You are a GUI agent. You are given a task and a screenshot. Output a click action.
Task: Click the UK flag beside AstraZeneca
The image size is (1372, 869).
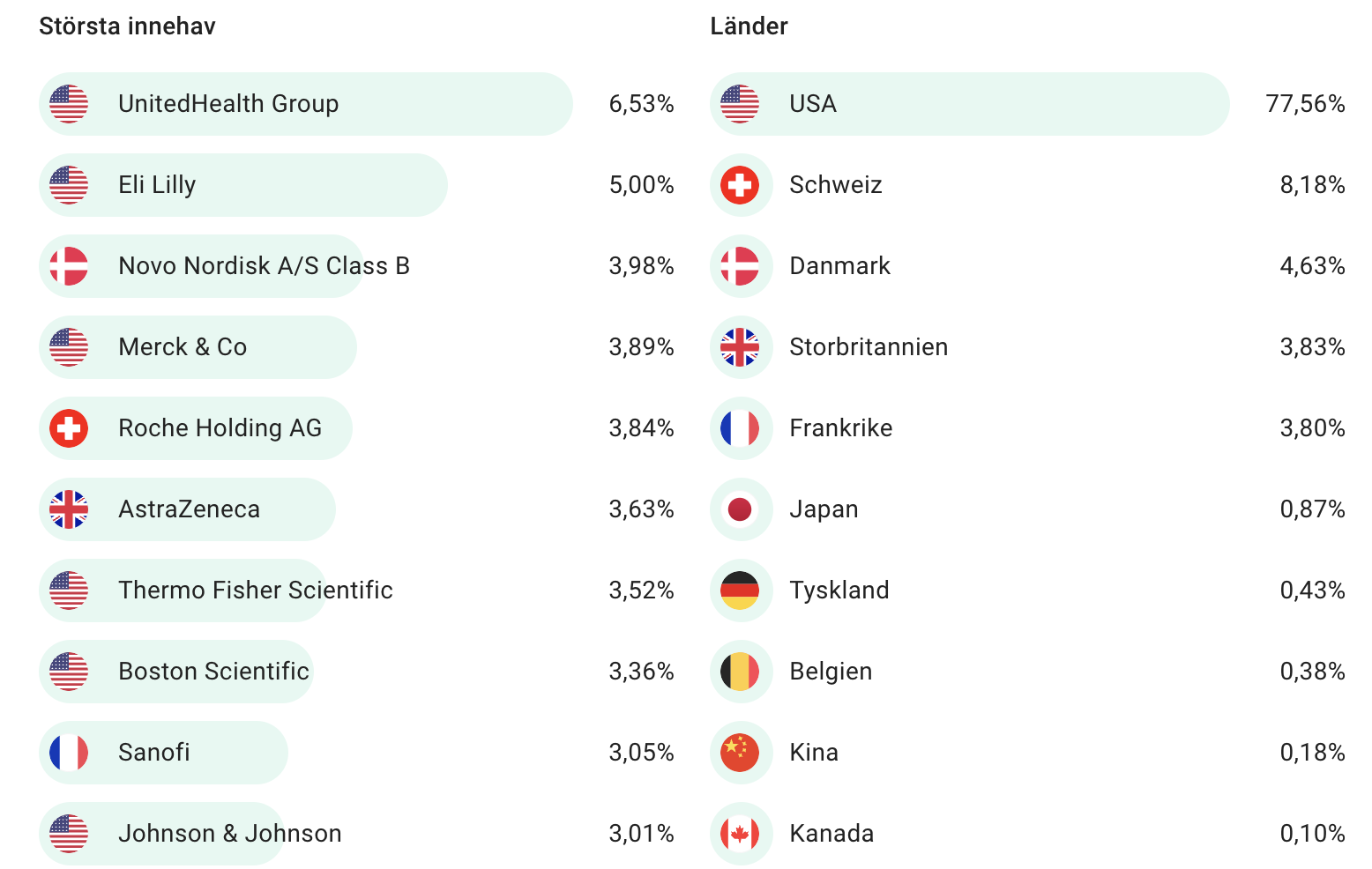[x=69, y=509]
